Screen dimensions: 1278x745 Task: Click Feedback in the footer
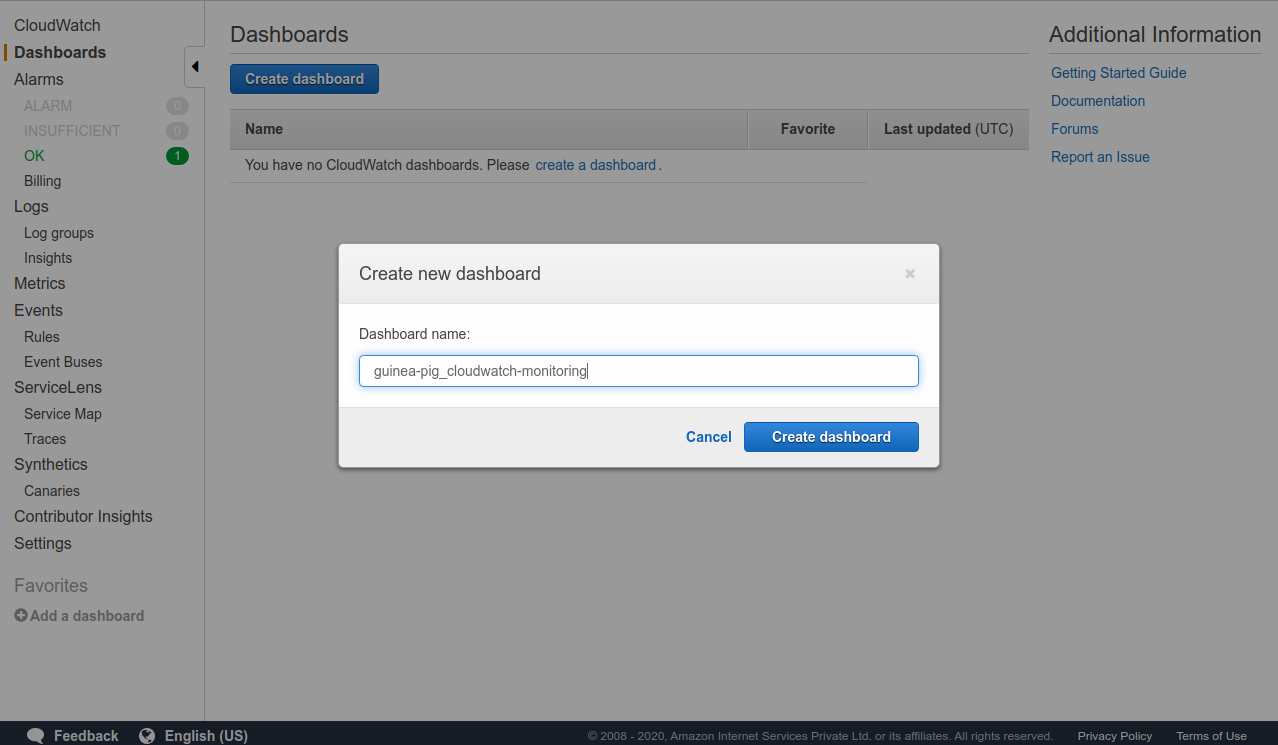tap(86, 736)
